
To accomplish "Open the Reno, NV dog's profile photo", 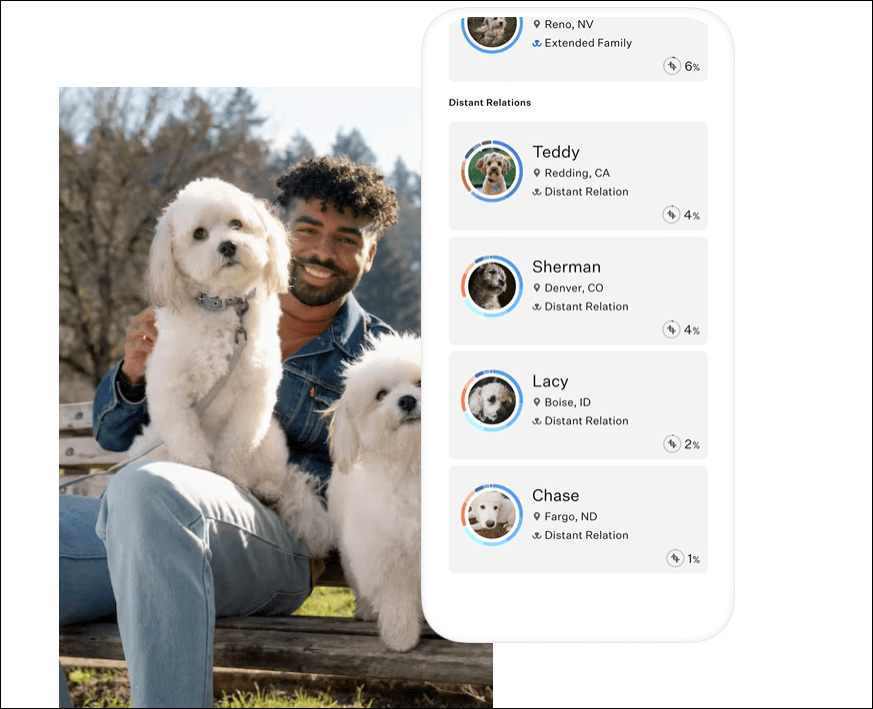I will point(492,33).
